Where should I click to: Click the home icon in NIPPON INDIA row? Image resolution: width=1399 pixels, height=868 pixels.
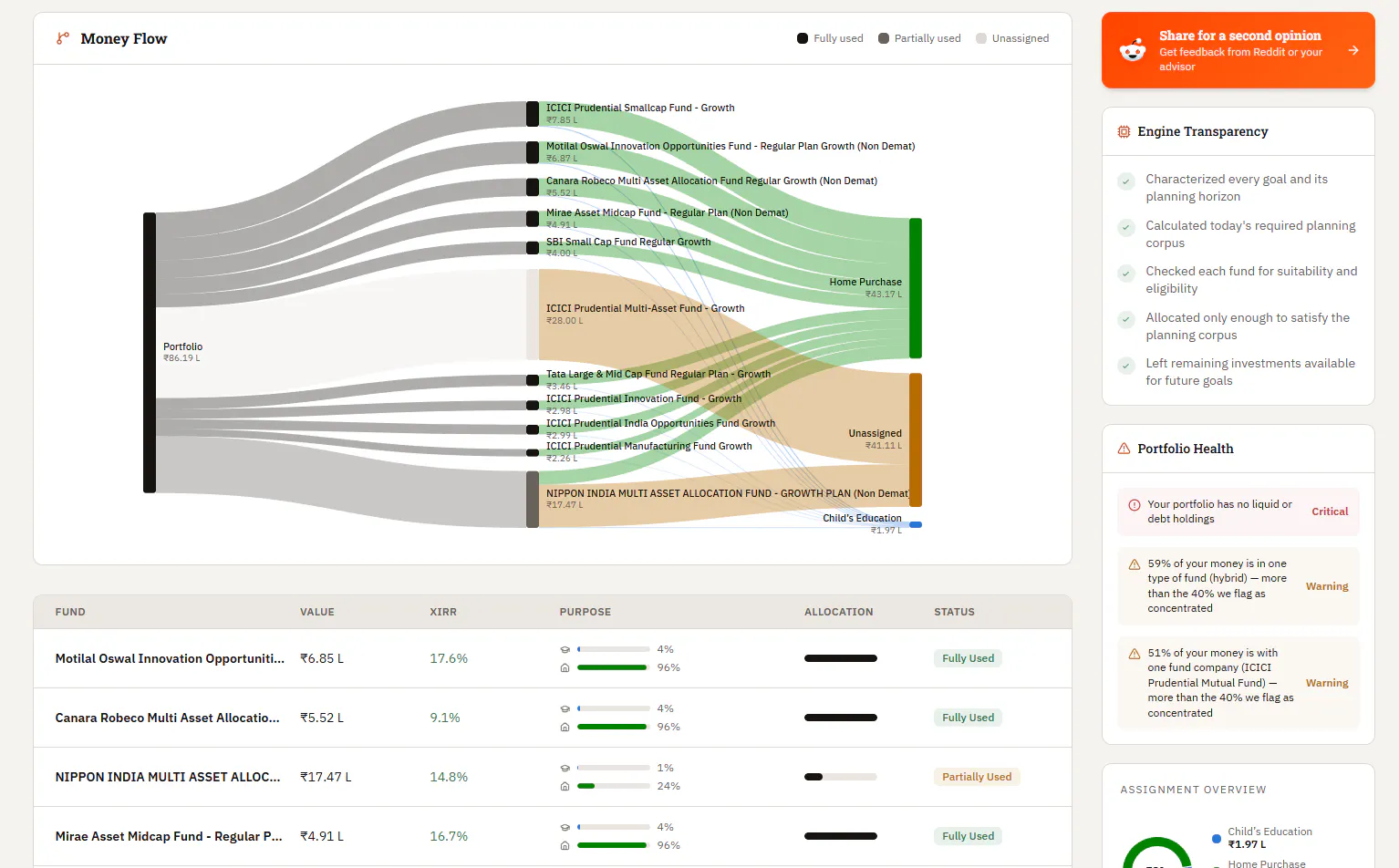(x=565, y=786)
